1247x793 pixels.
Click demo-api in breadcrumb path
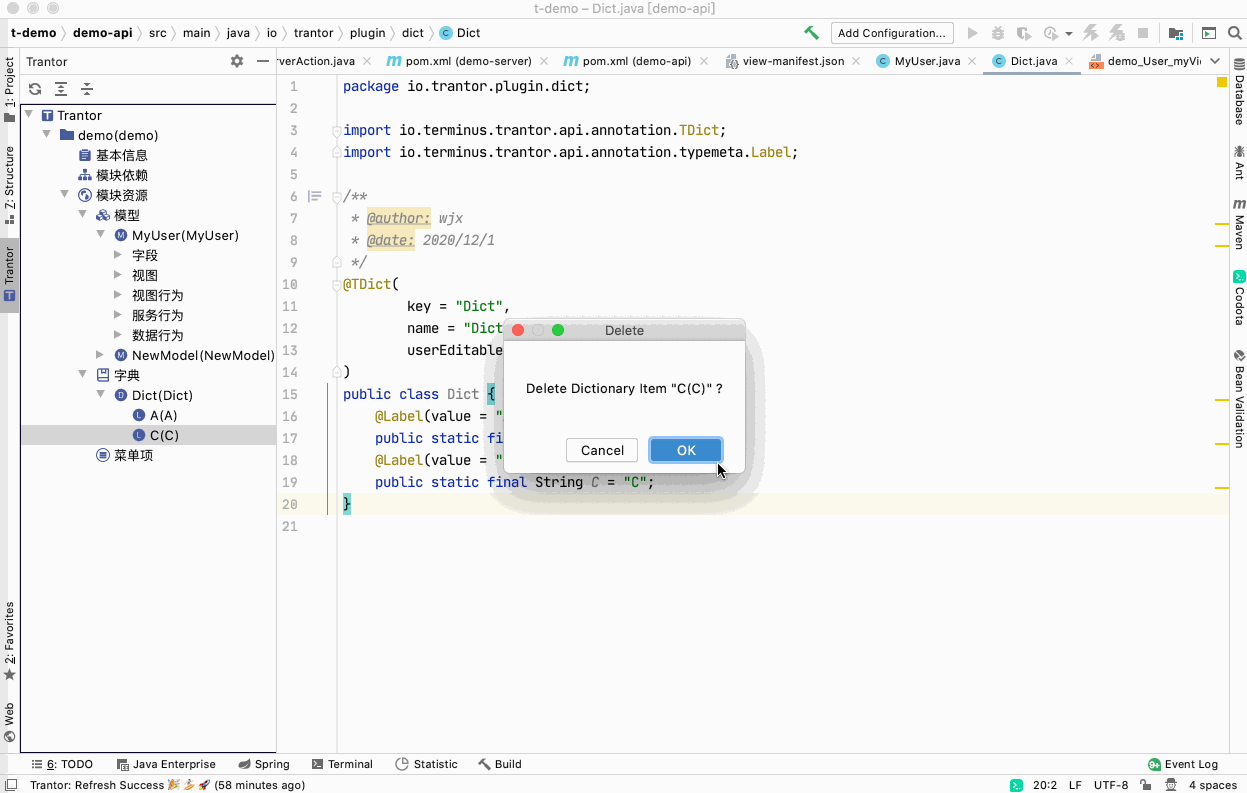(x=102, y=33)
